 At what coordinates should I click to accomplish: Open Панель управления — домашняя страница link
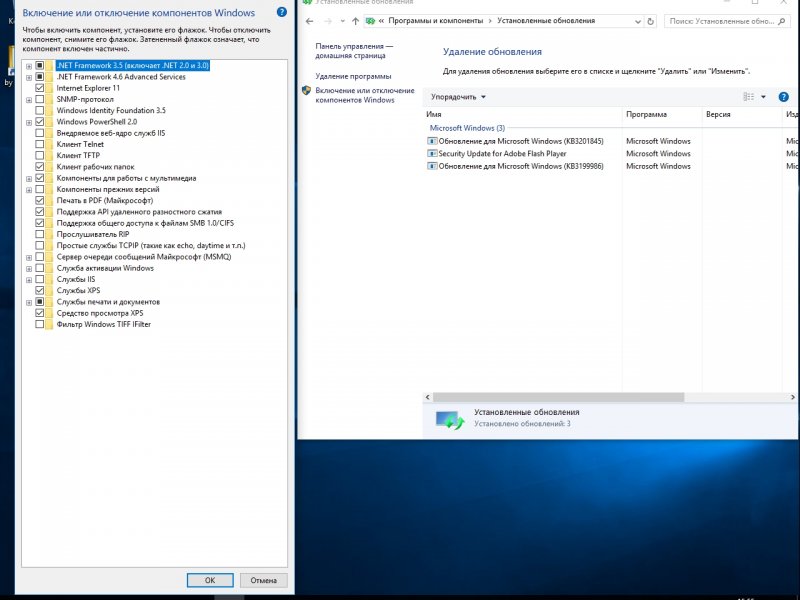pyautogui.click(x=354, y=51)
